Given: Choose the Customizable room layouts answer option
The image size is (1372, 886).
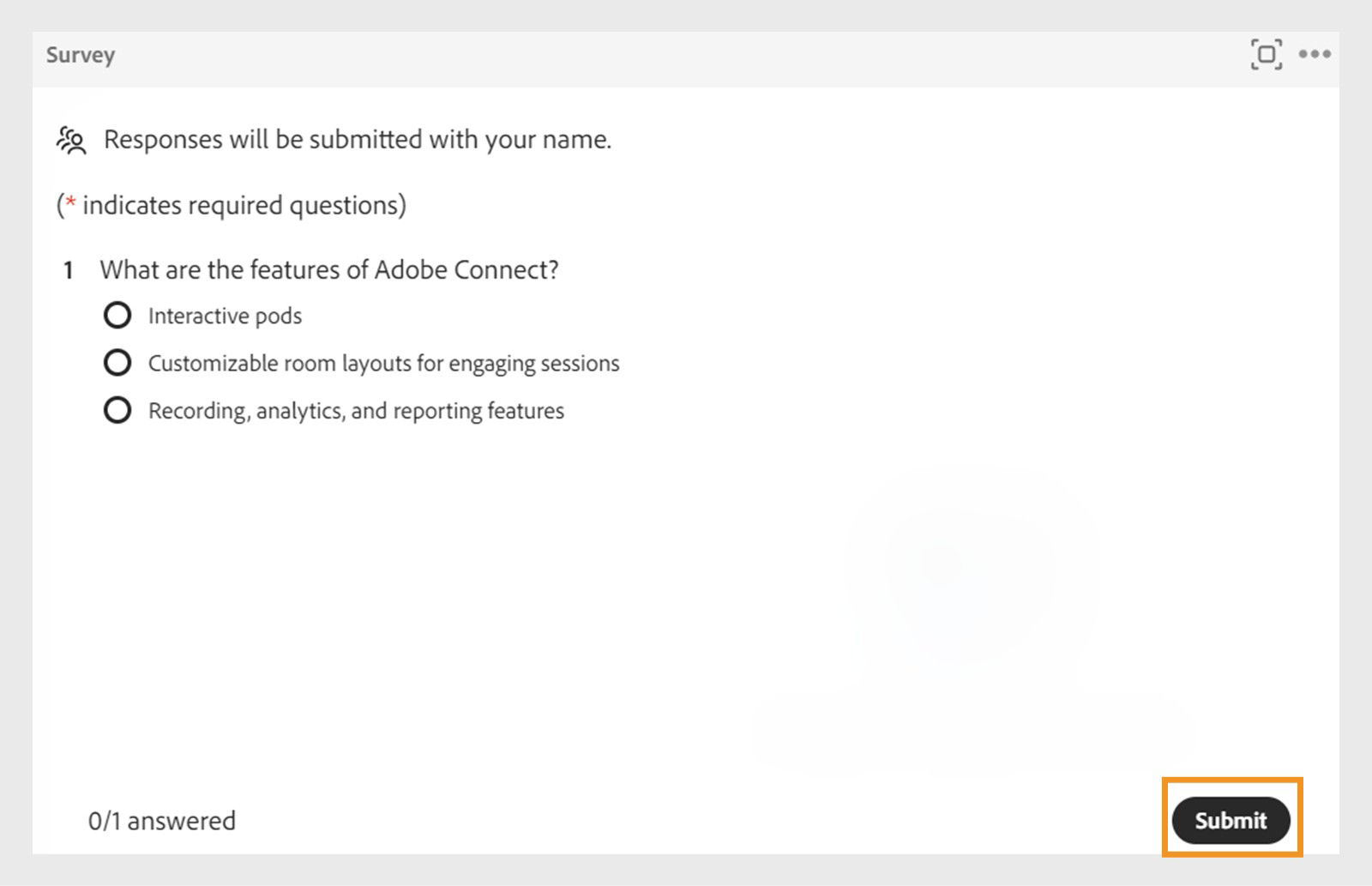Looking at the screenshot, I should click(118, 362).
